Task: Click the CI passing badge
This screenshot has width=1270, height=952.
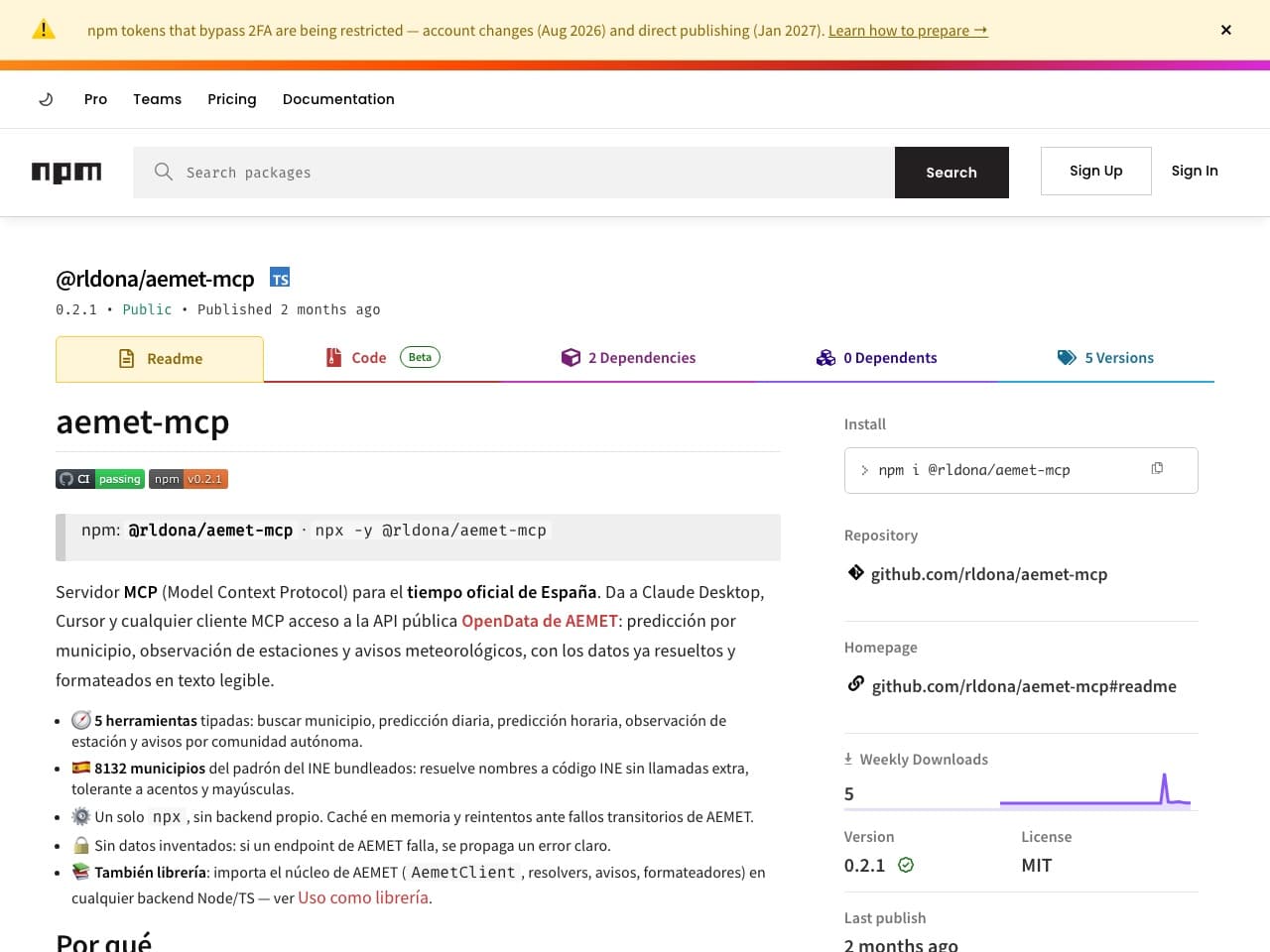Action: (x=100, y=479)
